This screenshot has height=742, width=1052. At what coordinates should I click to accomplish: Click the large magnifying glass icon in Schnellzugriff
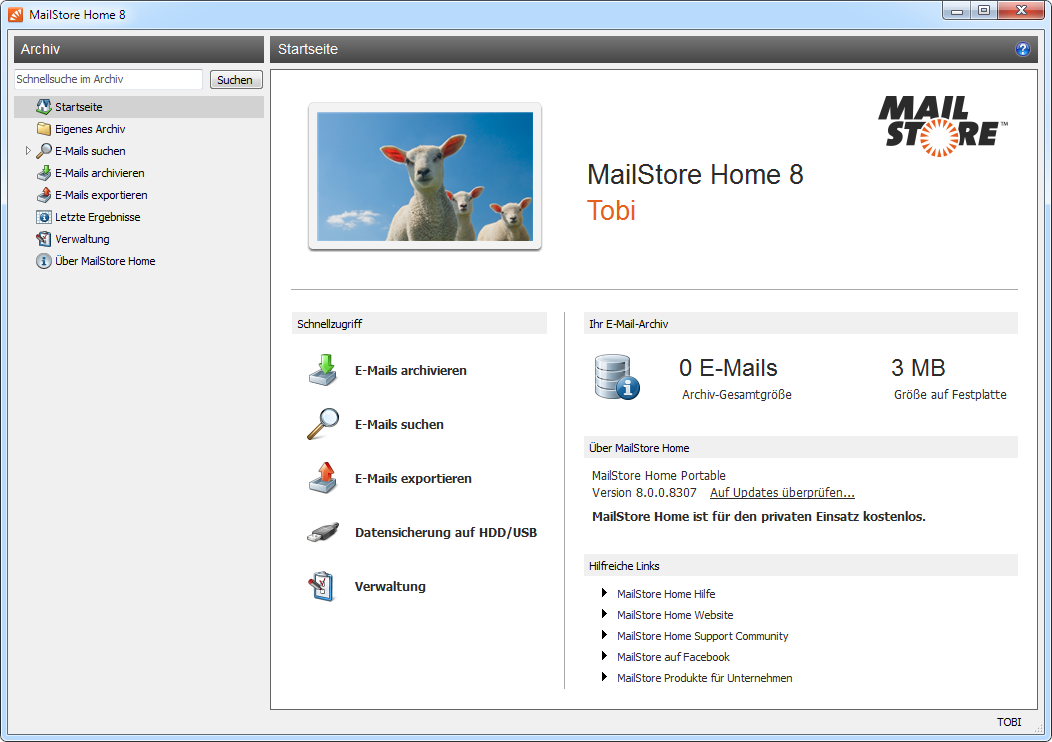coord(323,424)
